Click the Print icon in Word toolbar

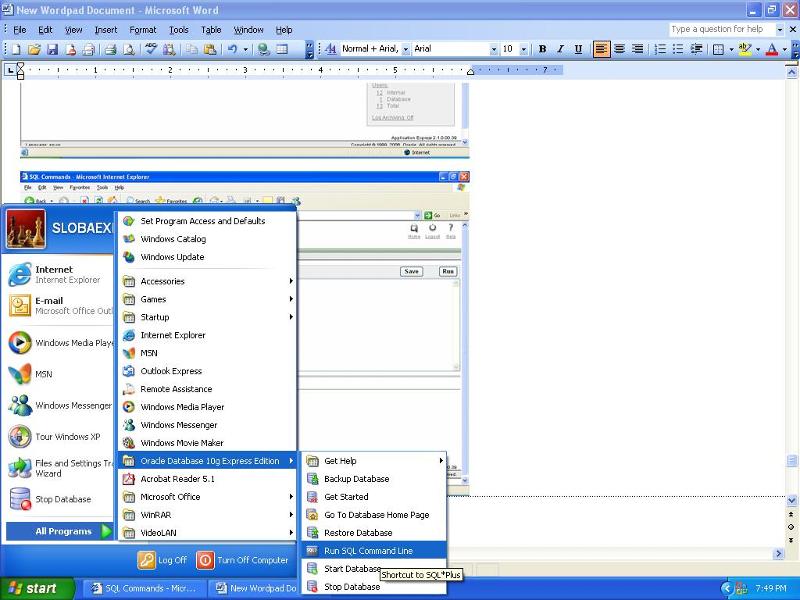click(x=111, y=49)
